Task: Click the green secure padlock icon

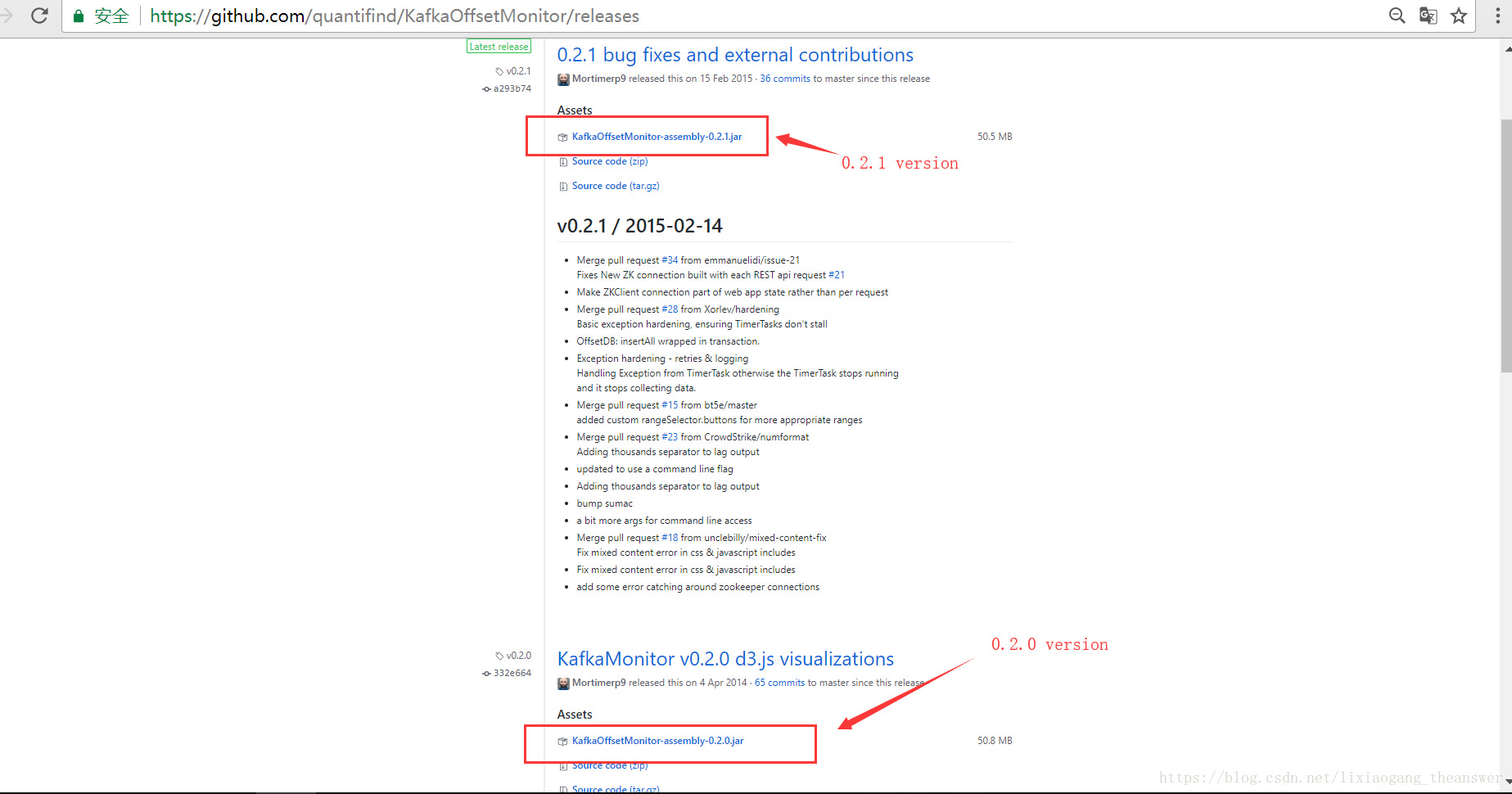Action: click(79, 16)
